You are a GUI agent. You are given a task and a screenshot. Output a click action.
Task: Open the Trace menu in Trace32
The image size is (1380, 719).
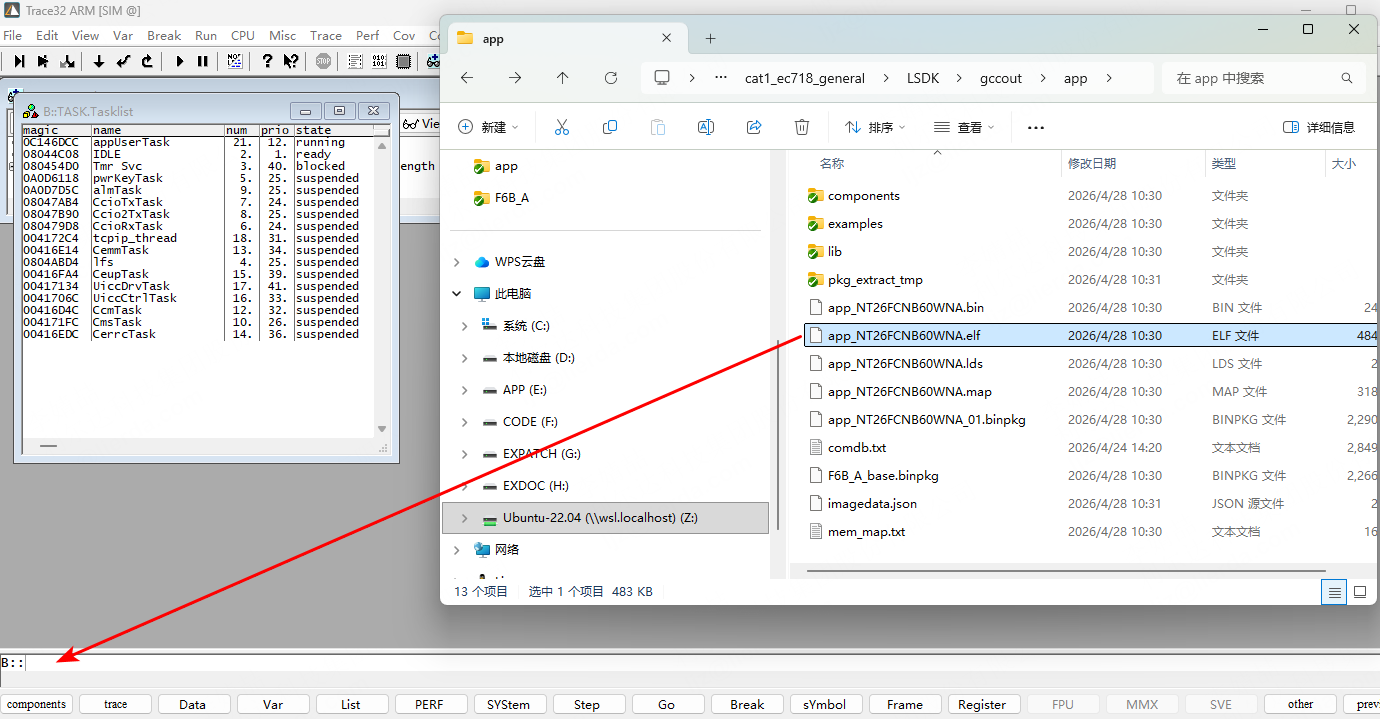(x=325, y=35)
